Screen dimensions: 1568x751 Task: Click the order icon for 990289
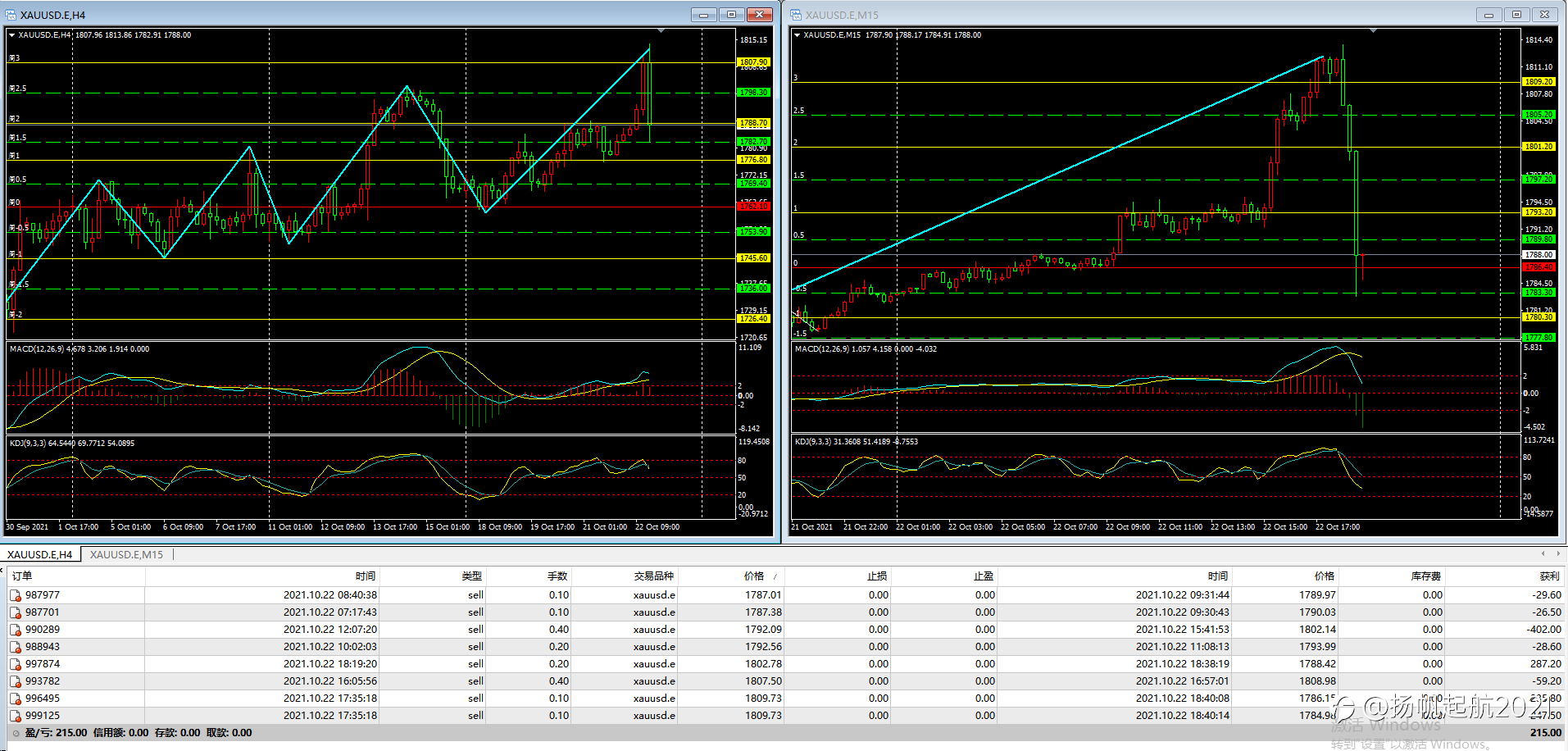pos(16,630)
